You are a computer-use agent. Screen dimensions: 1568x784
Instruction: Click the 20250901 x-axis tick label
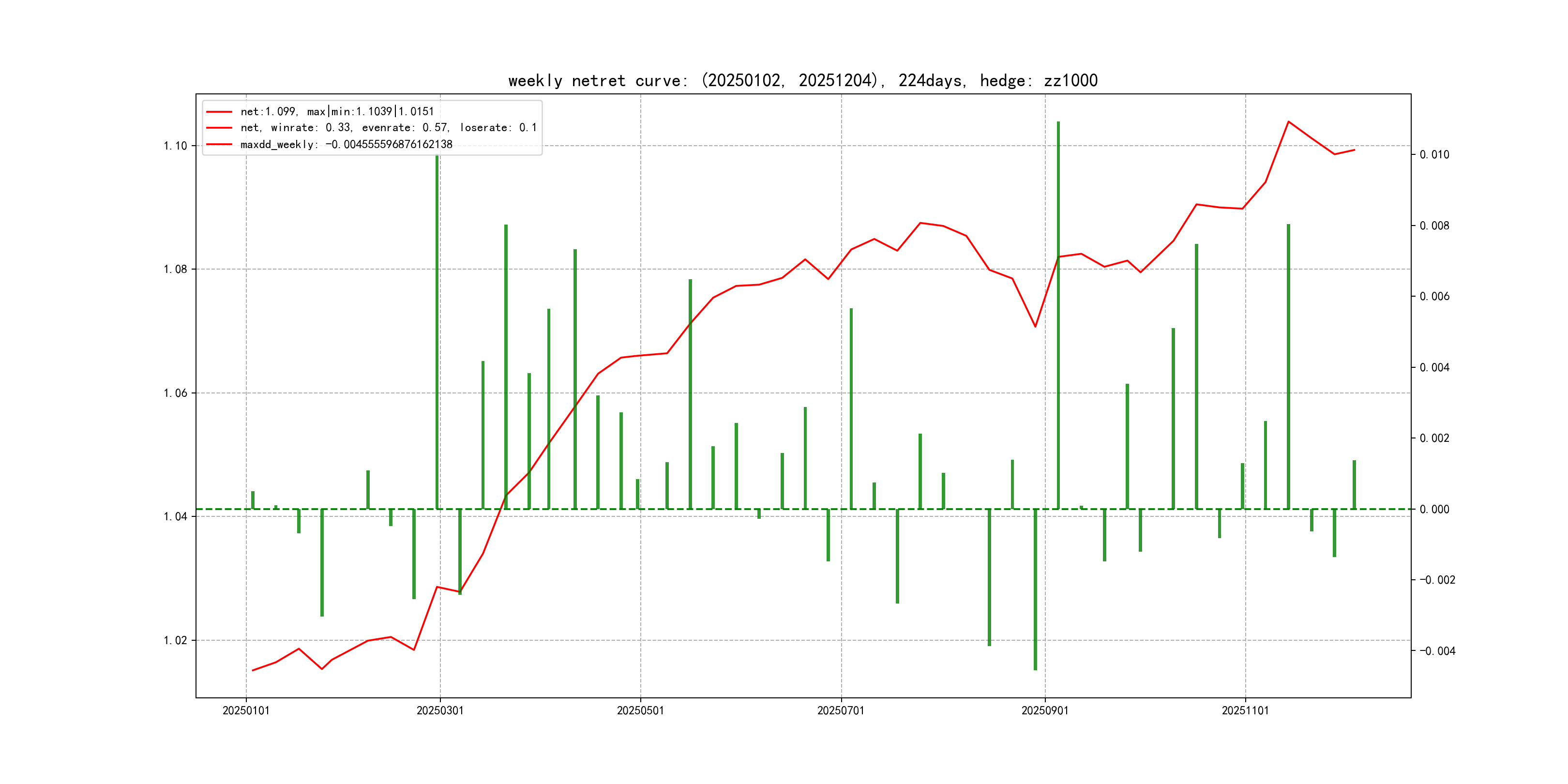(1044, 710)
